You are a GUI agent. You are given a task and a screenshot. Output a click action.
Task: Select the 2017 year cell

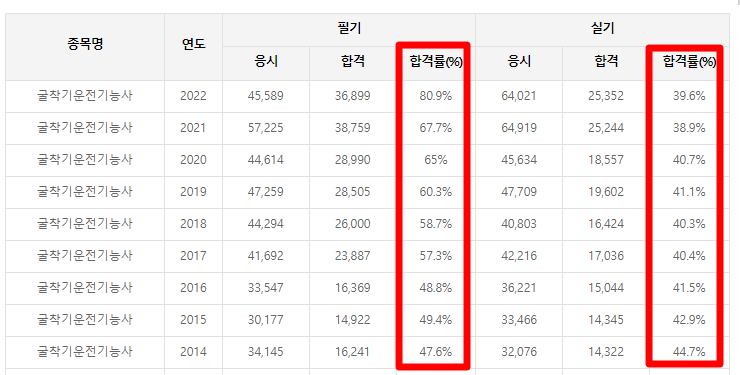[x=193, y=256]
